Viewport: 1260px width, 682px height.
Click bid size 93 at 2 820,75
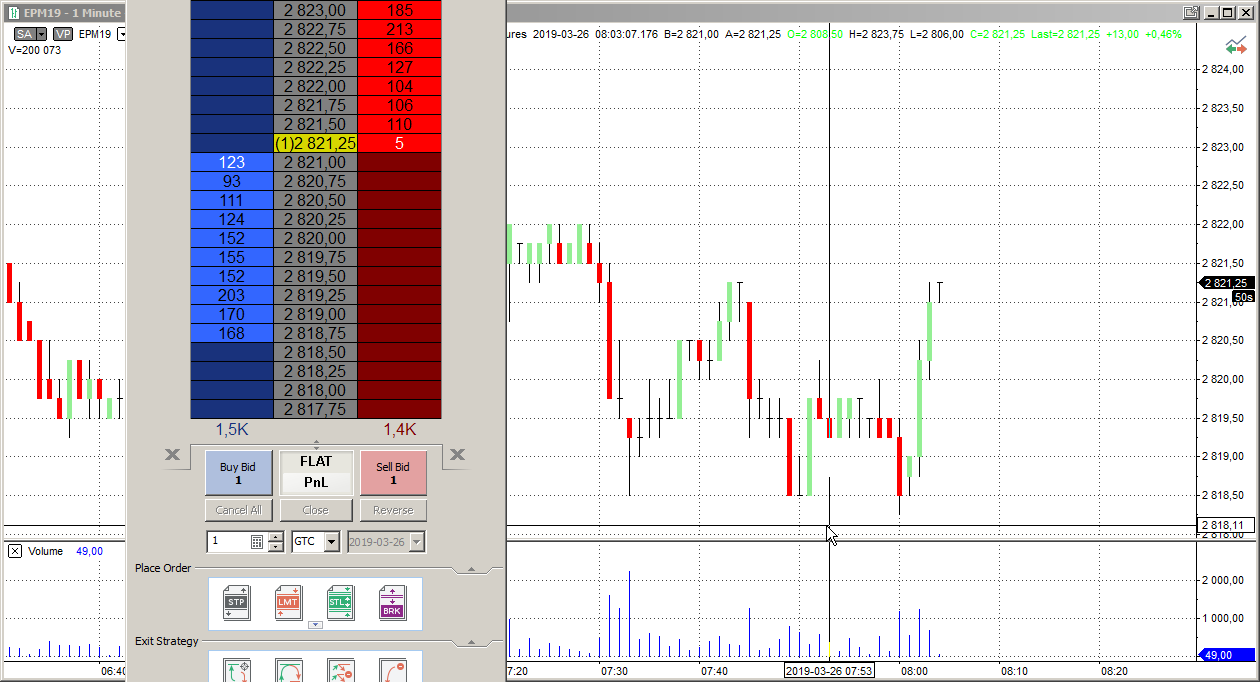click(x=232, y=181)
